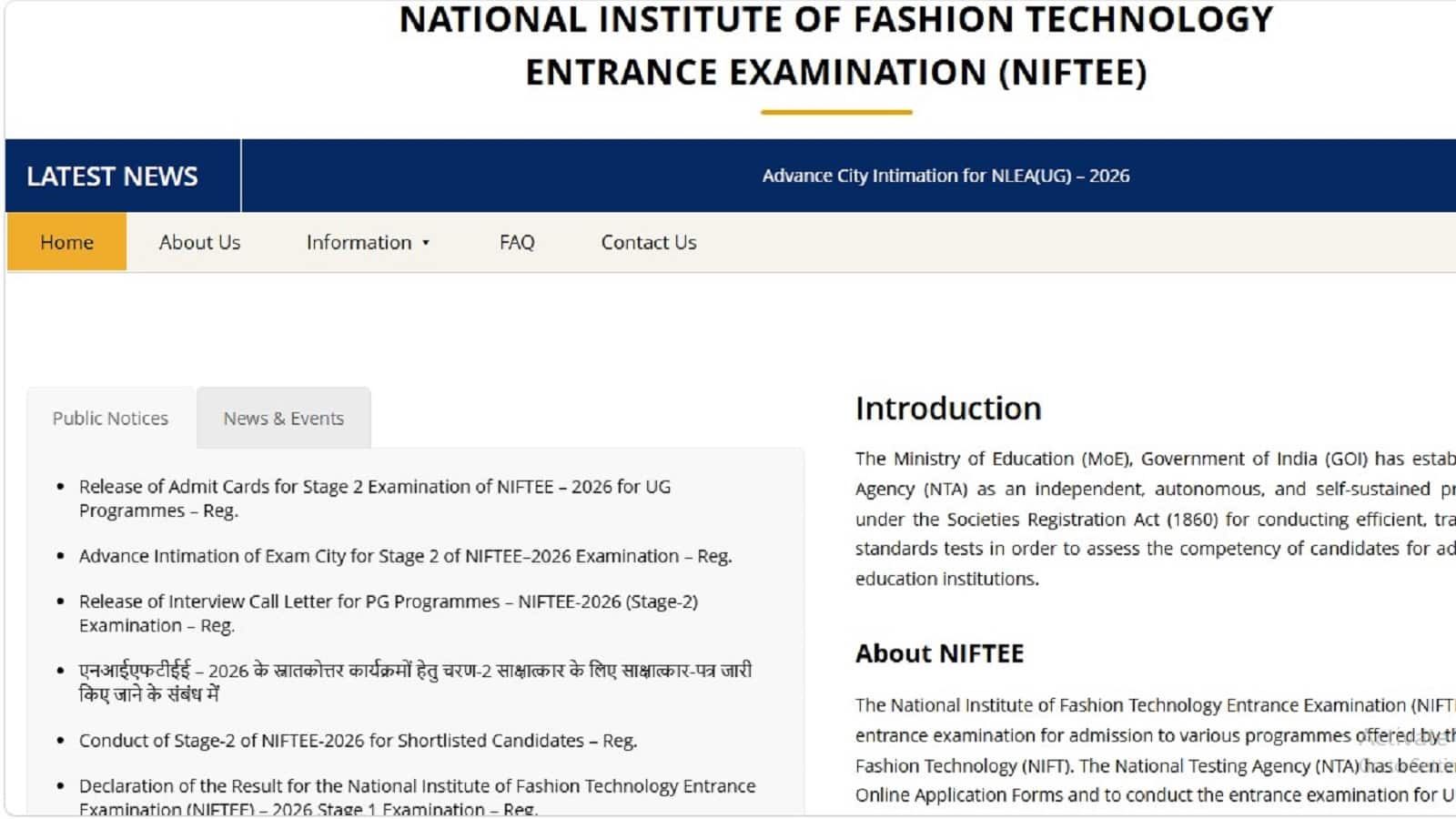Click the About NIFTEE heading
The image size is (1456, 819).
coord(939,653)
